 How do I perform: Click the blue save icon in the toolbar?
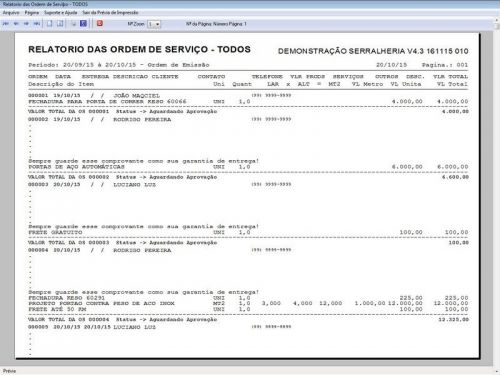(x=84, y=23)
